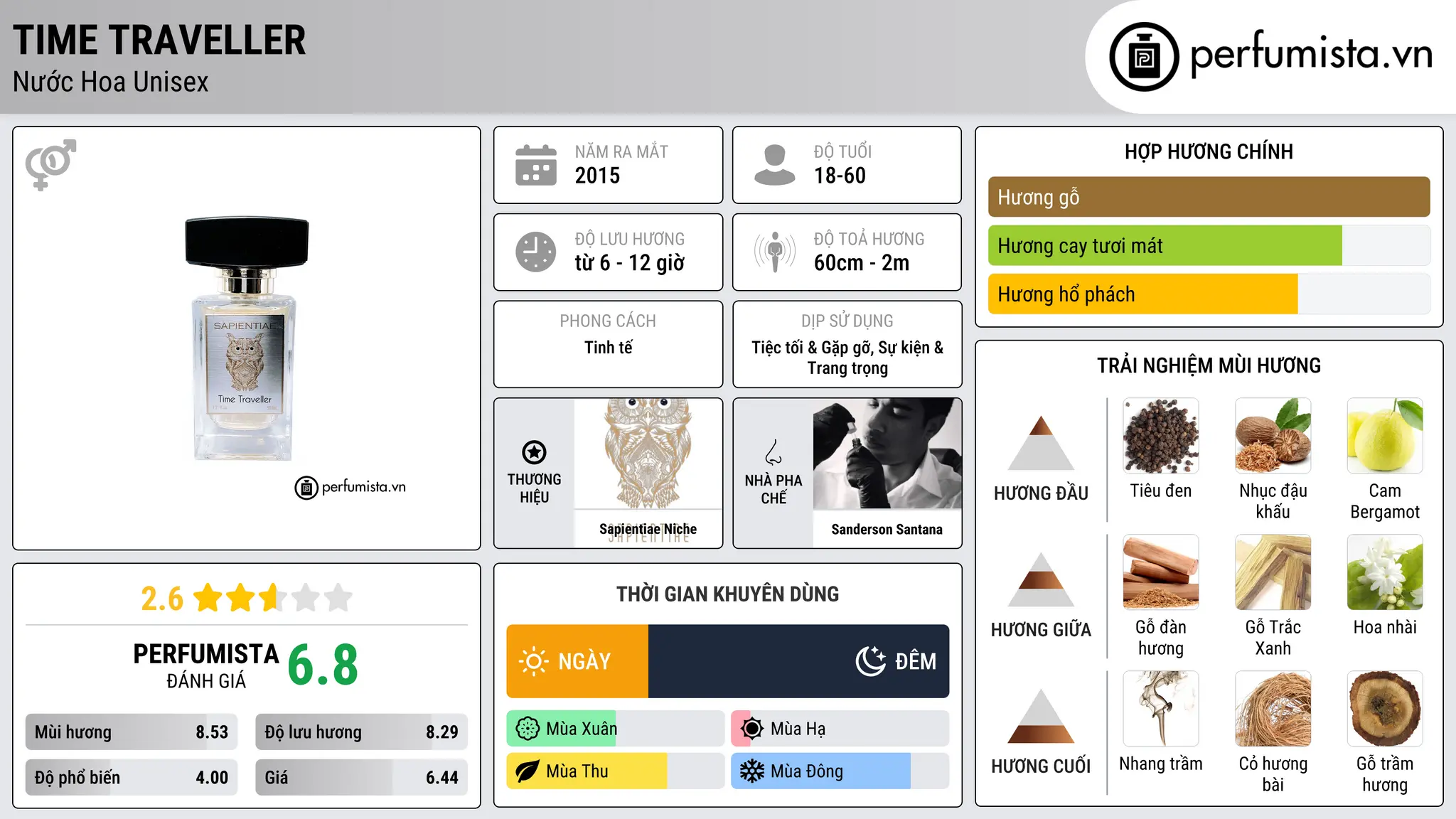Click the Thời gian khuyên dùng heading

coord(728,594)
